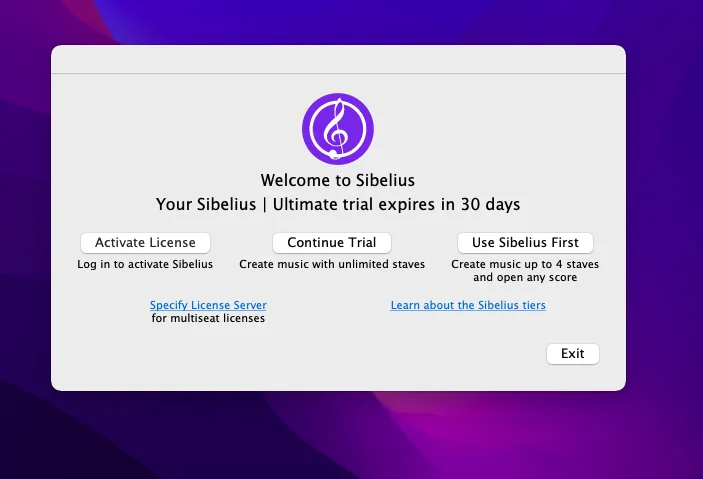This screenshot has height=479, width=703.
Task: Select Use Sibelius First button
Action: [525, 243]
